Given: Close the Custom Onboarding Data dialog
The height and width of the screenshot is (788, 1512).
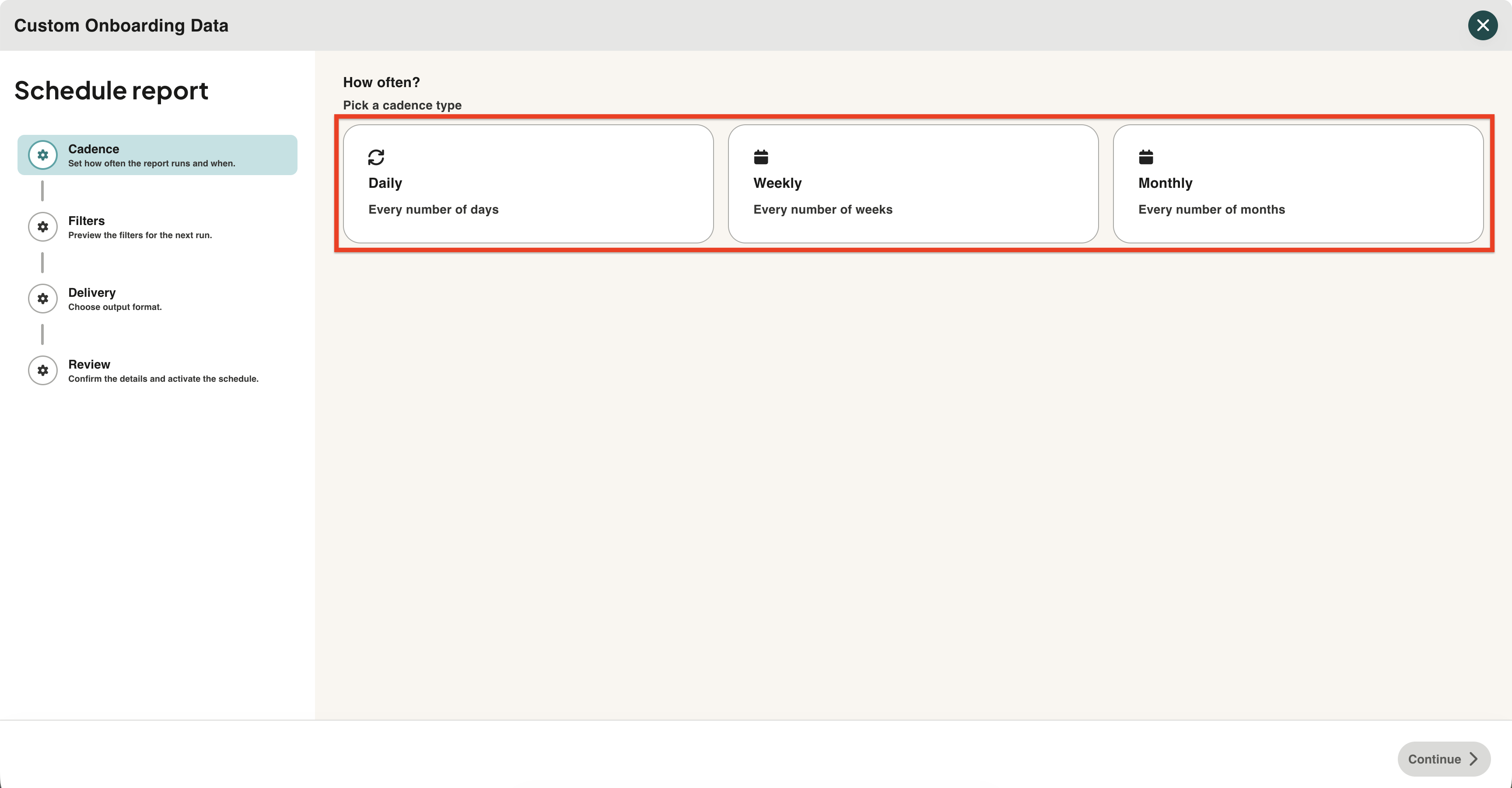Looking at the screenshot, I should [x=1483, y=25].
